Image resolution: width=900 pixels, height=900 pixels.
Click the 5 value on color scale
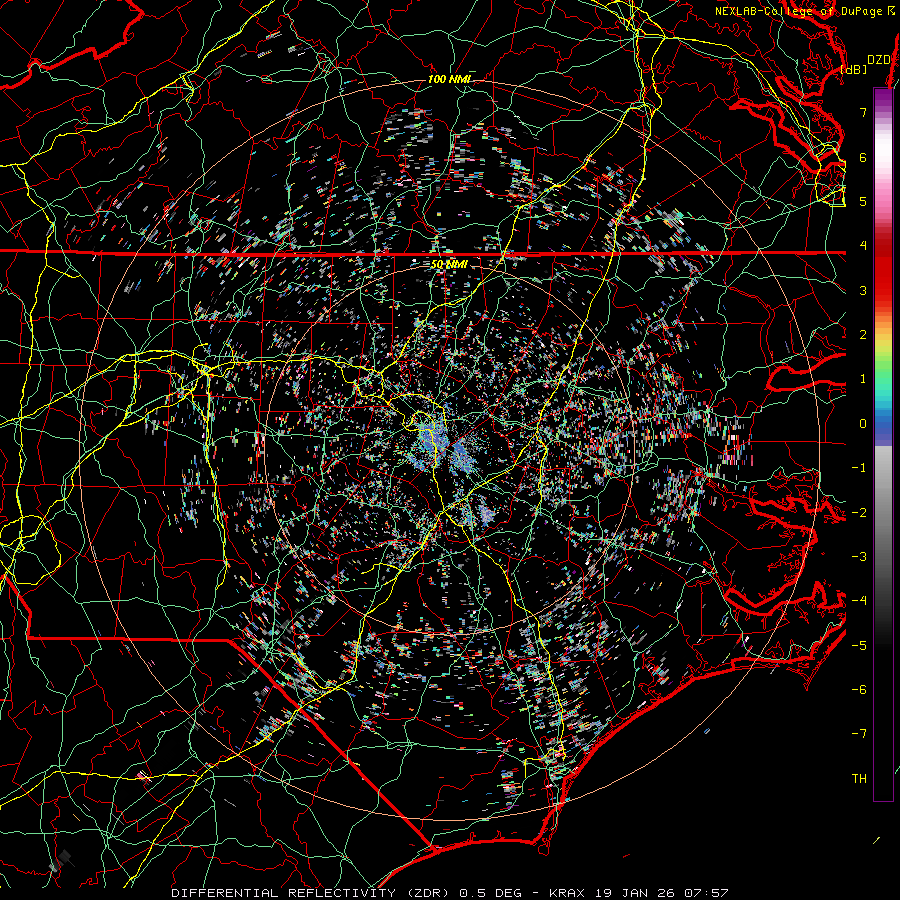click(863, 201)
